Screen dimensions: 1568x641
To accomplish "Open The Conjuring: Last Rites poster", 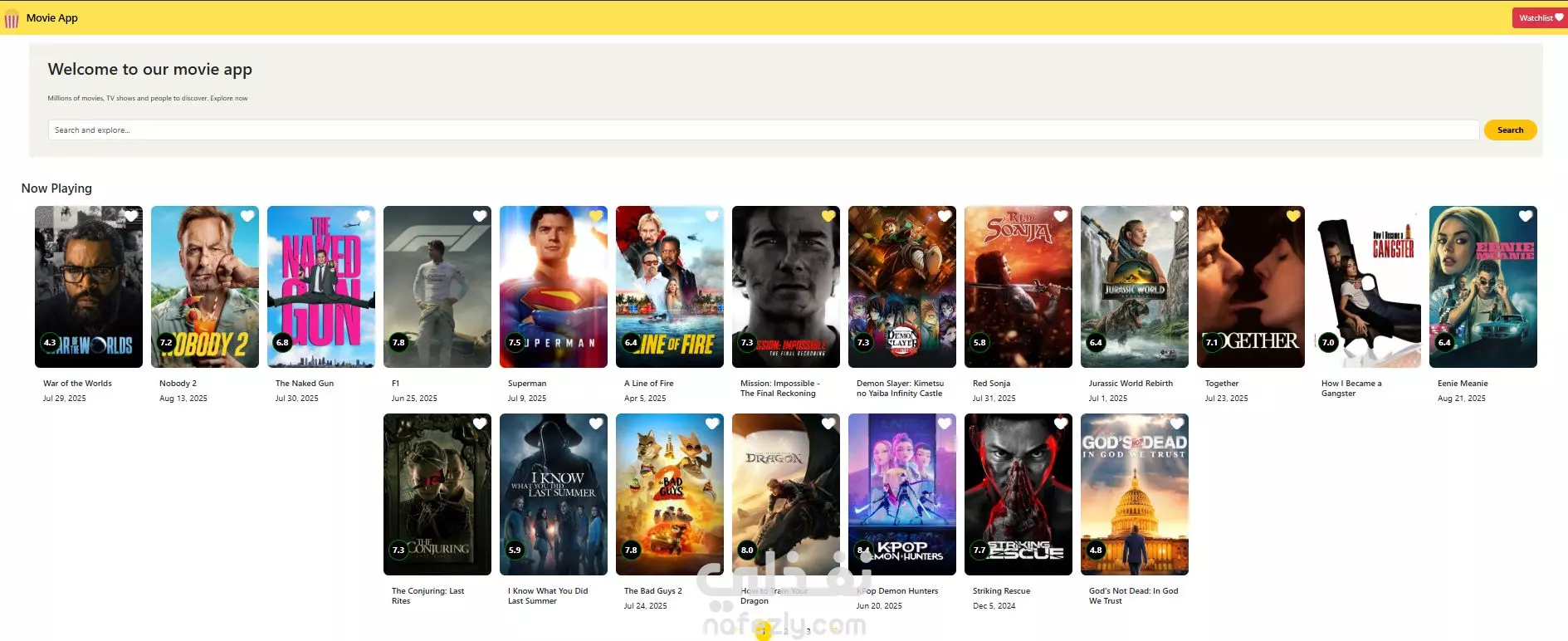I will (437, 495).
